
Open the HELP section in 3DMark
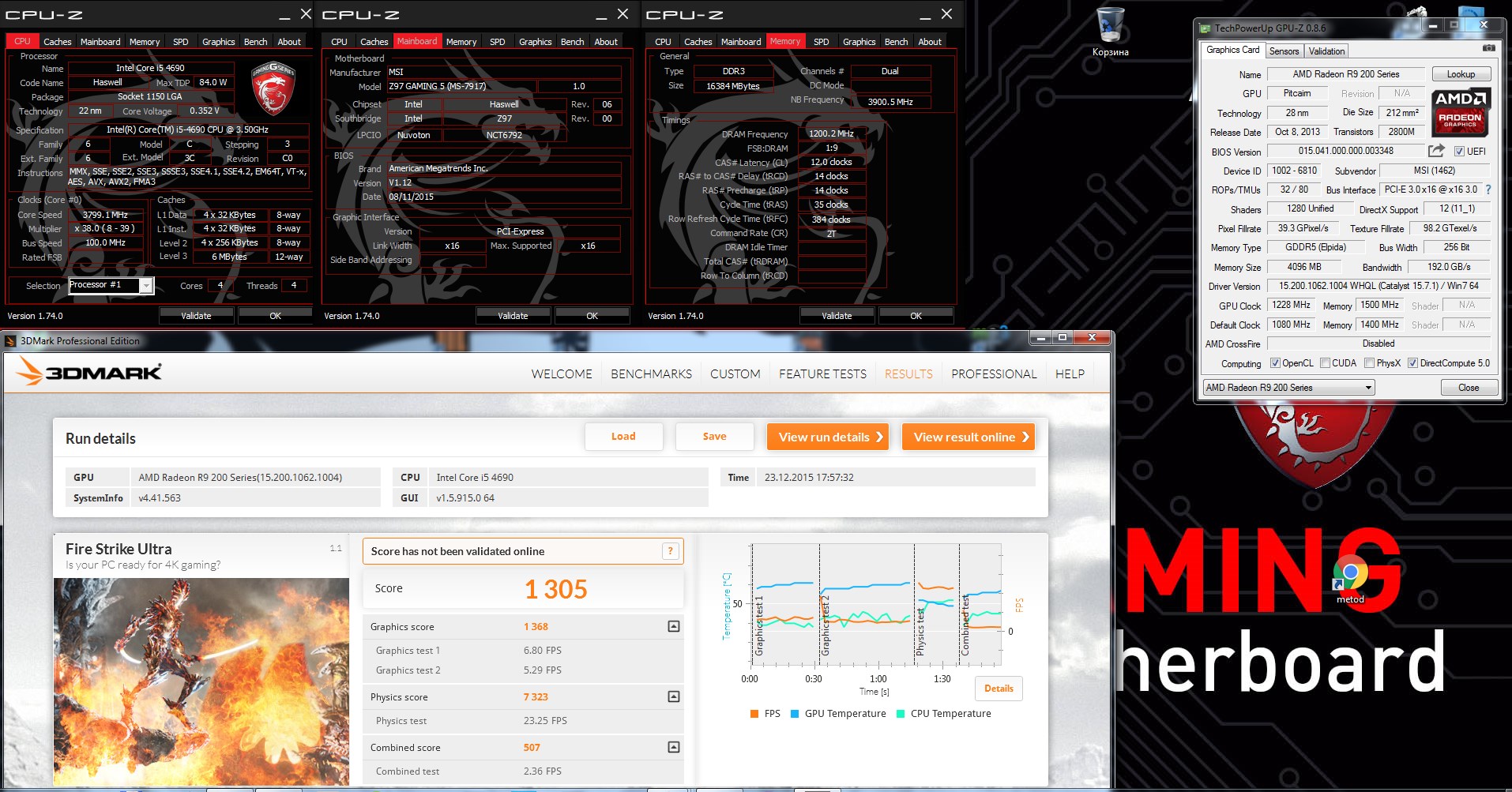1070,373
